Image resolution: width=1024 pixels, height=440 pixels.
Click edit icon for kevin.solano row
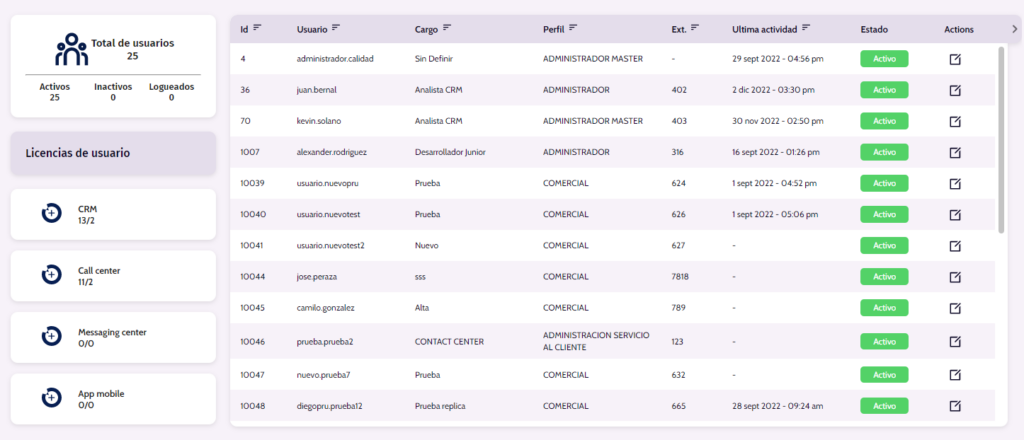(x=955, y=121)
